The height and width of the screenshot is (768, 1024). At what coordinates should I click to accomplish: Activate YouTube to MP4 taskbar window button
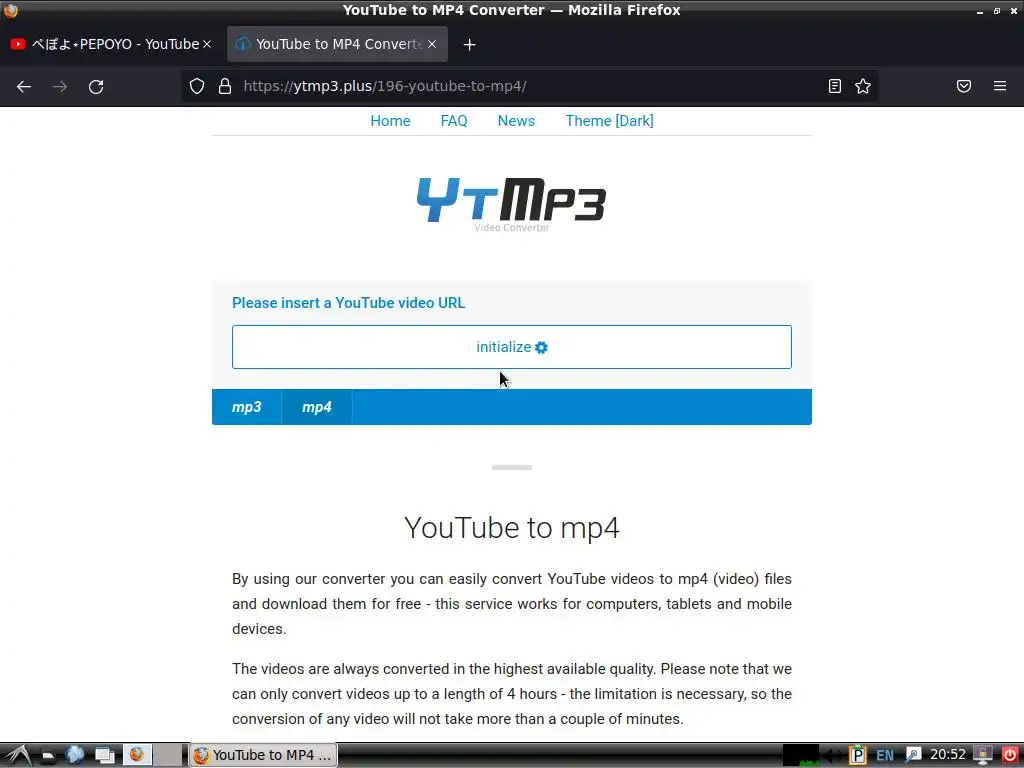(263, 755)
